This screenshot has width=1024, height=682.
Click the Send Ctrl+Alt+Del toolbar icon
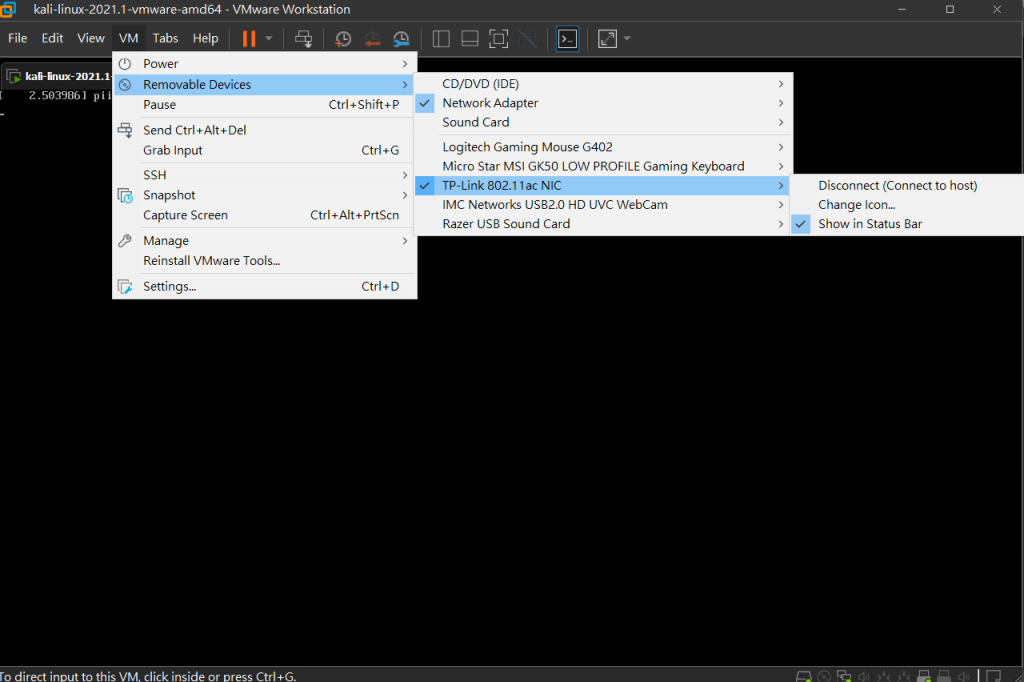click(x=304, y=39)
